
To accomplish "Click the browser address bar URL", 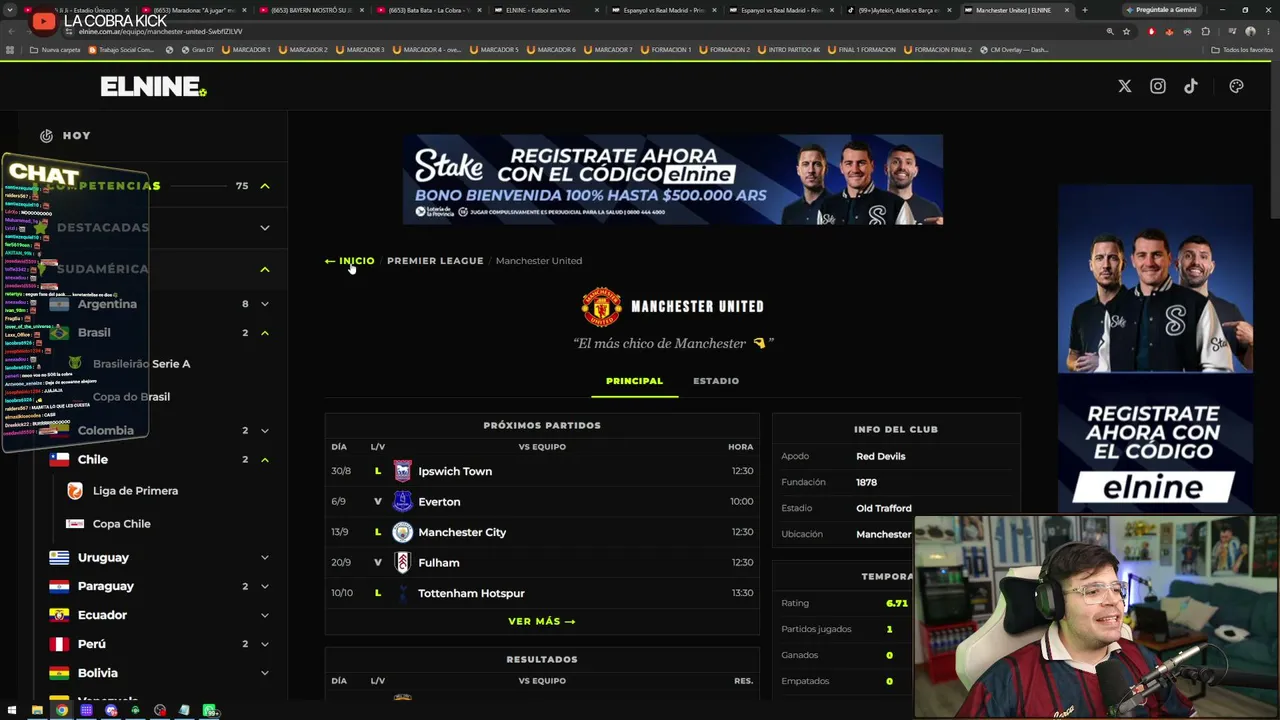I will [160, 31].
